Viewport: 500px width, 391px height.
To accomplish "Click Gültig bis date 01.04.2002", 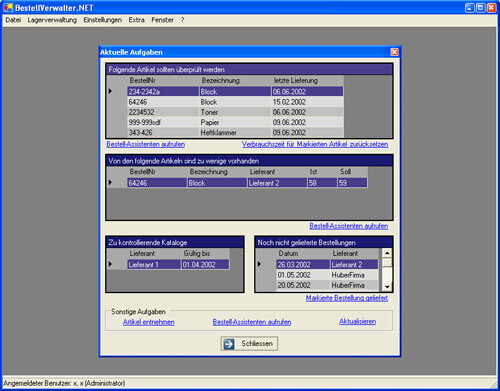I will (x=205, y=264).
